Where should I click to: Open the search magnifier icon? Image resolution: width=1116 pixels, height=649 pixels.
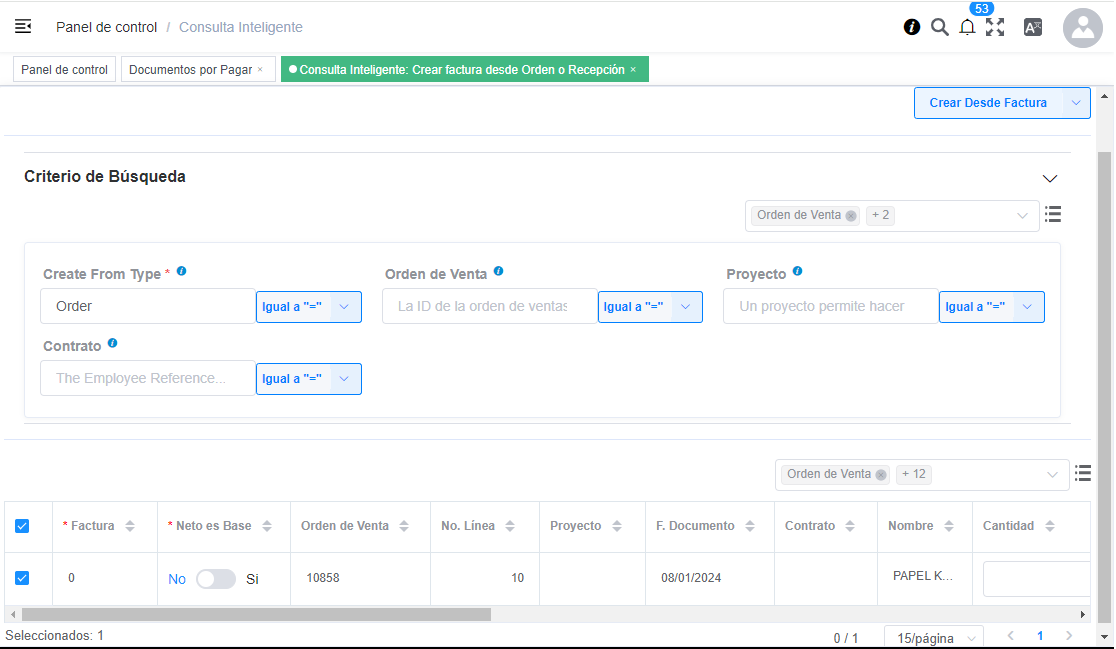(939, 27)
